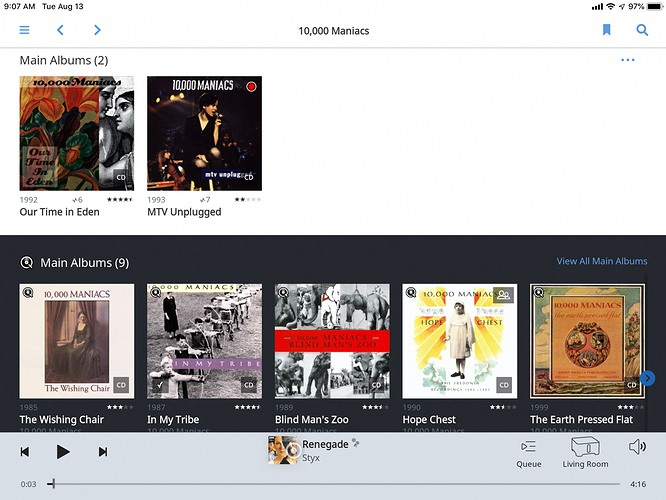Click the Qobuz icon beside Main Albums (9)
Viewport: 666px width, 500px height.
27,263
